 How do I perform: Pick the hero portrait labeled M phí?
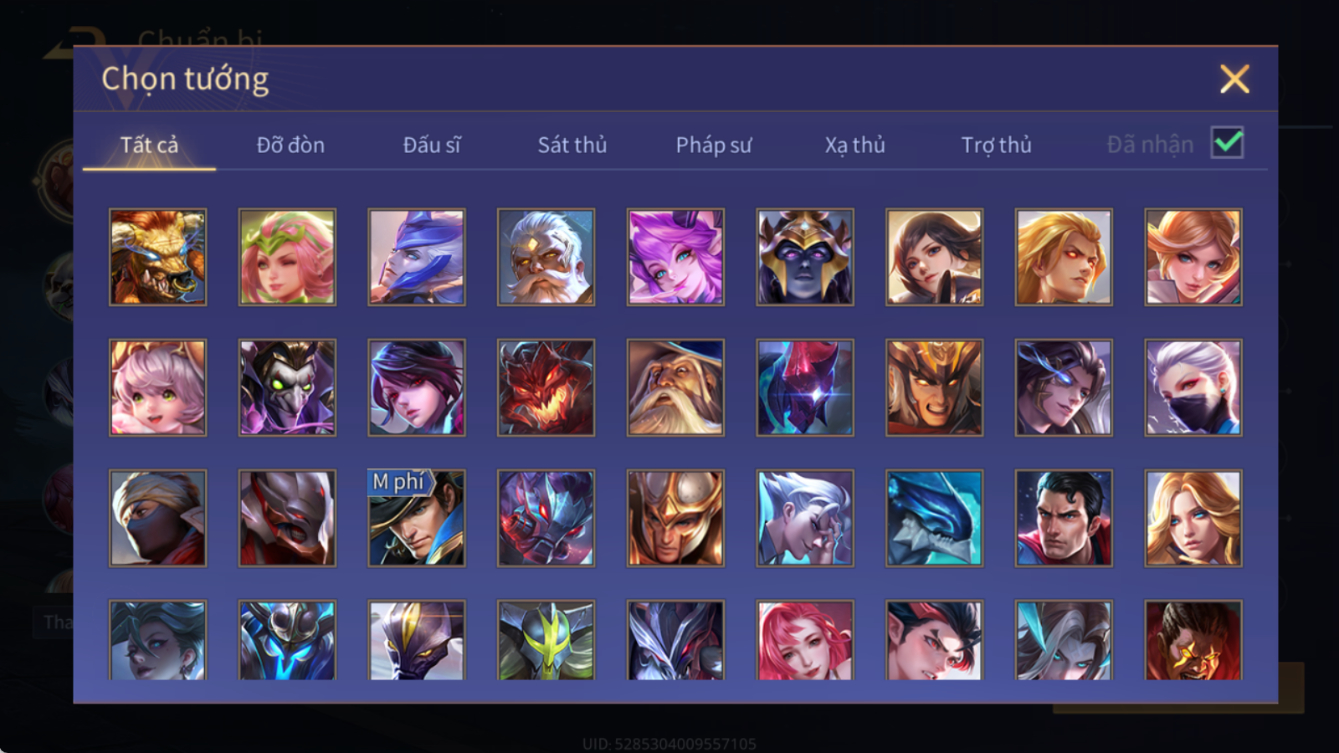click(x=416, y=518)
